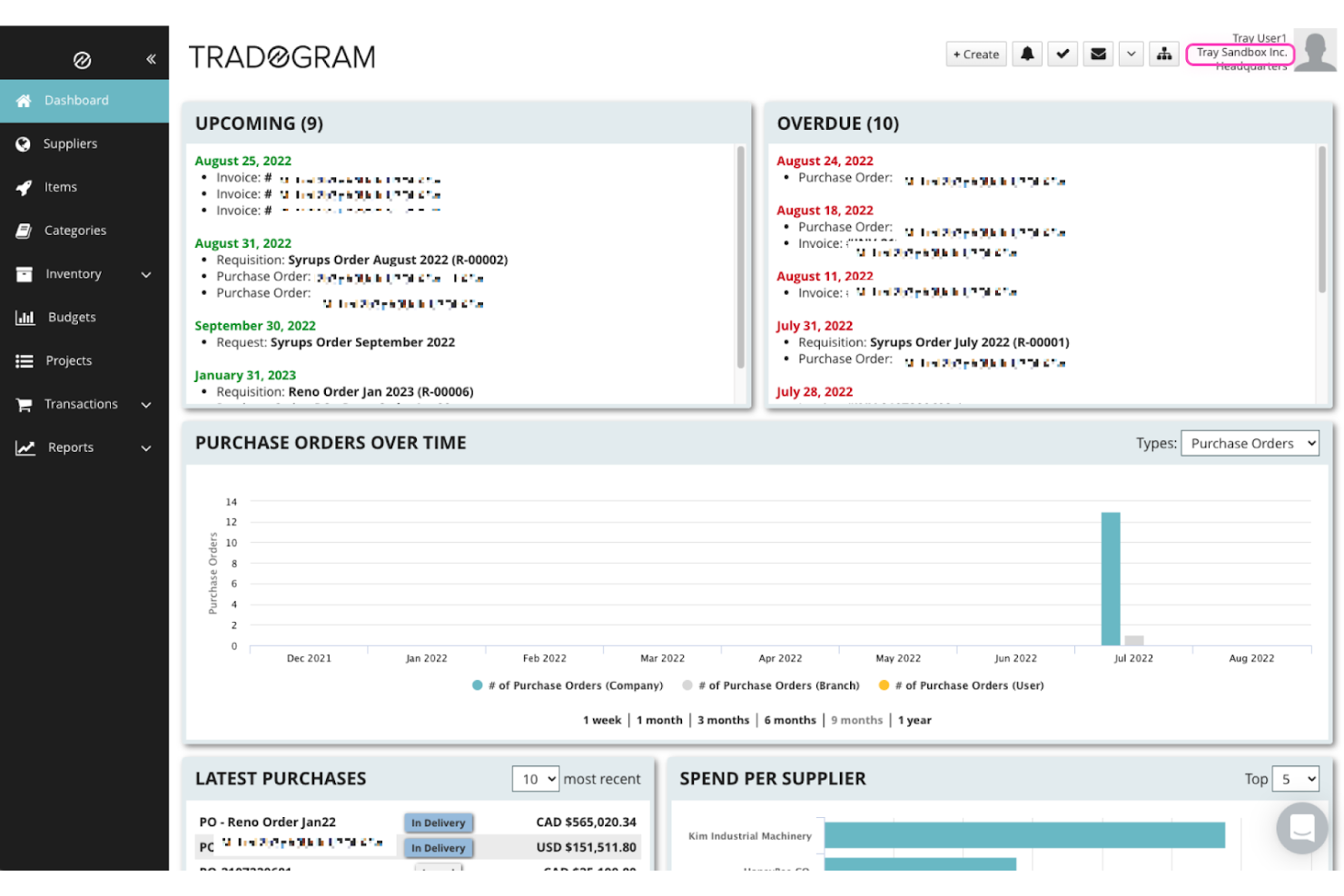
Task: Select Dashboard in sidebar menu
Action: click(76, 101)
